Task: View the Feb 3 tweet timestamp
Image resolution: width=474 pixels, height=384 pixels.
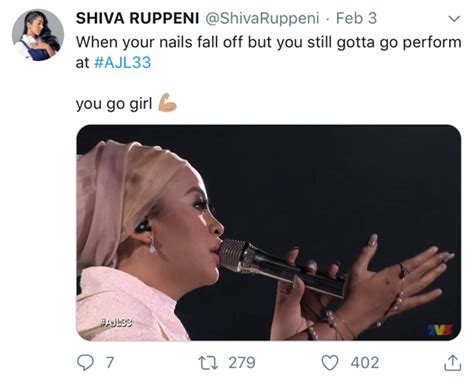Action: 356,18
